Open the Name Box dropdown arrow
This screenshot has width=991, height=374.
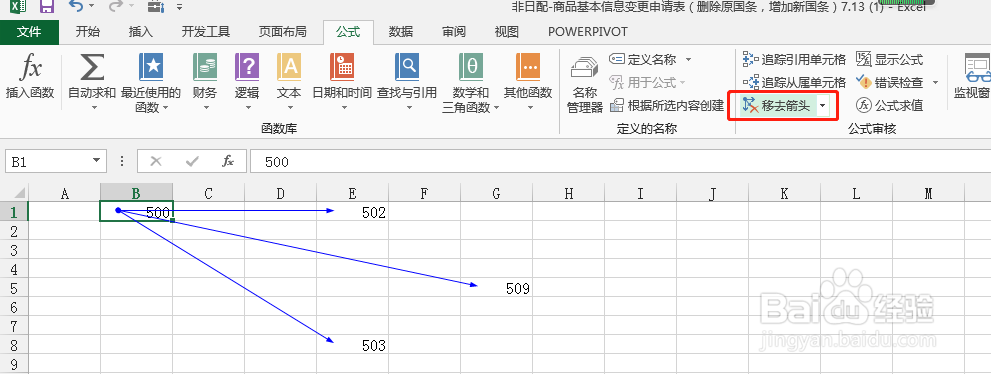pos(96,161)
